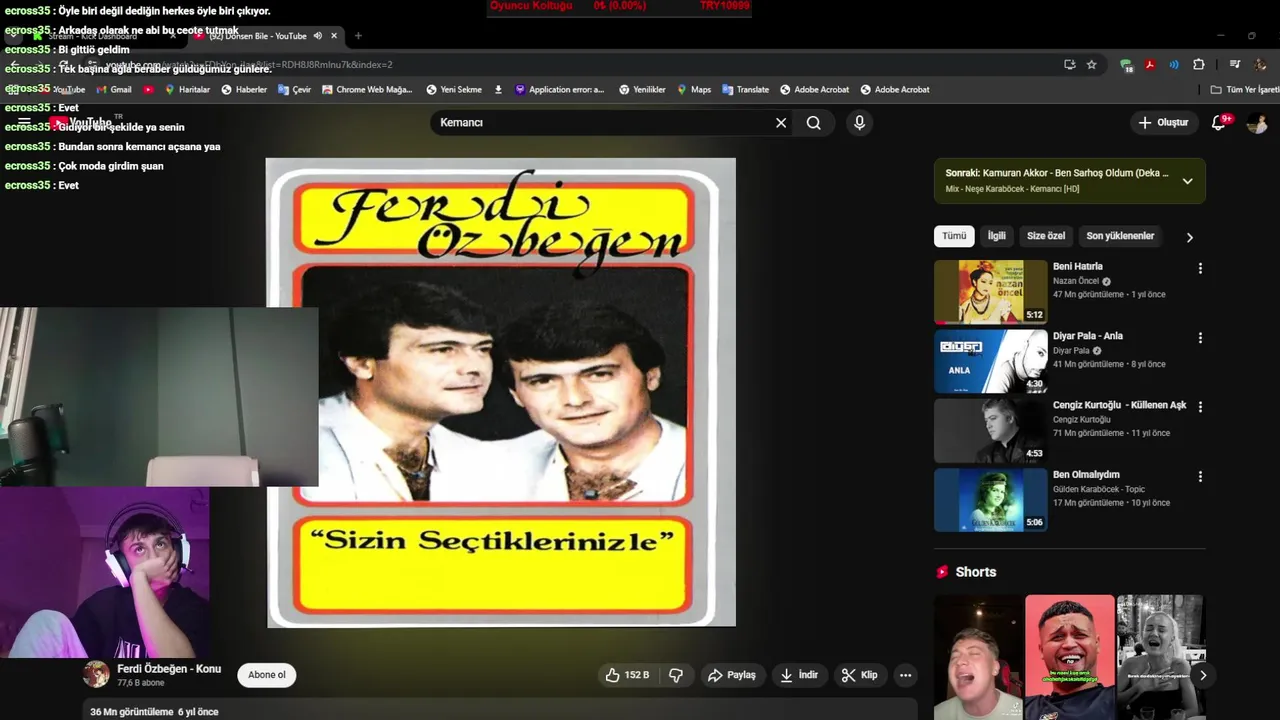Open options menu for Ben Olmalıydım video
Image resolution: width=1280 pixels, height=720 pixels.
coord(1200,477)
